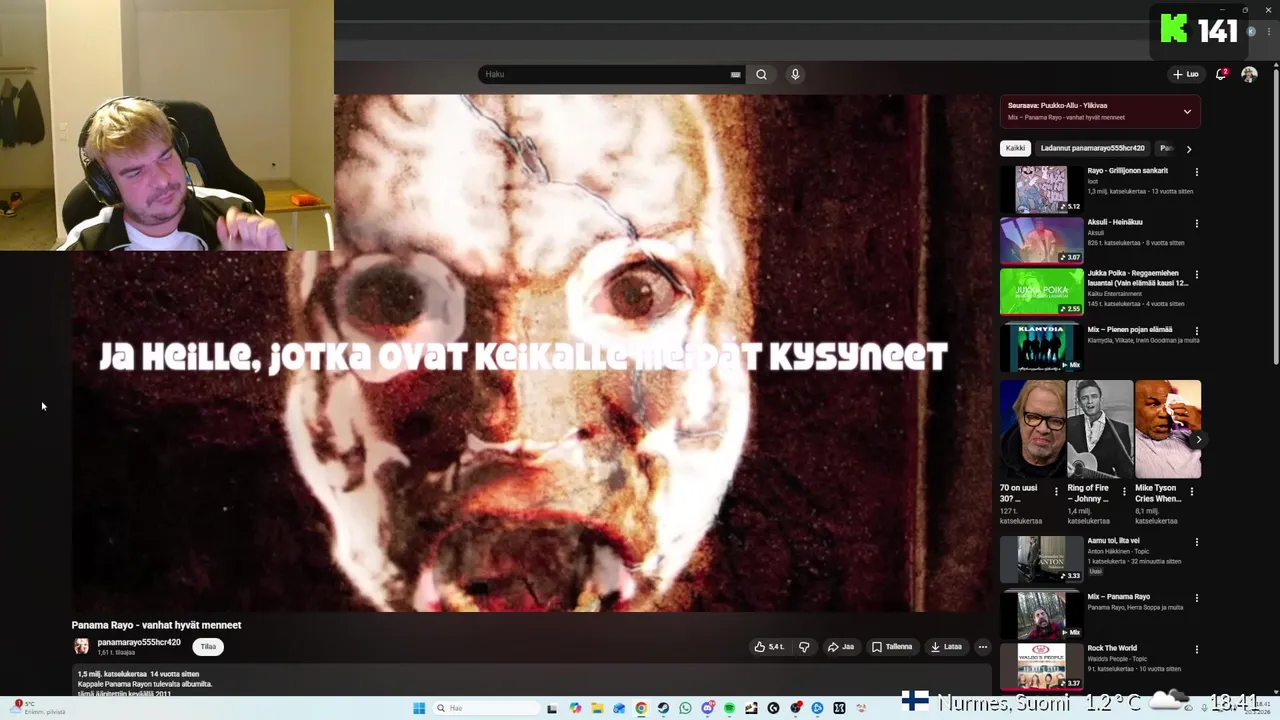Open Rock The World by Waldo's People
This screenshot has height=720, width=1280.
coord(1042,666)
